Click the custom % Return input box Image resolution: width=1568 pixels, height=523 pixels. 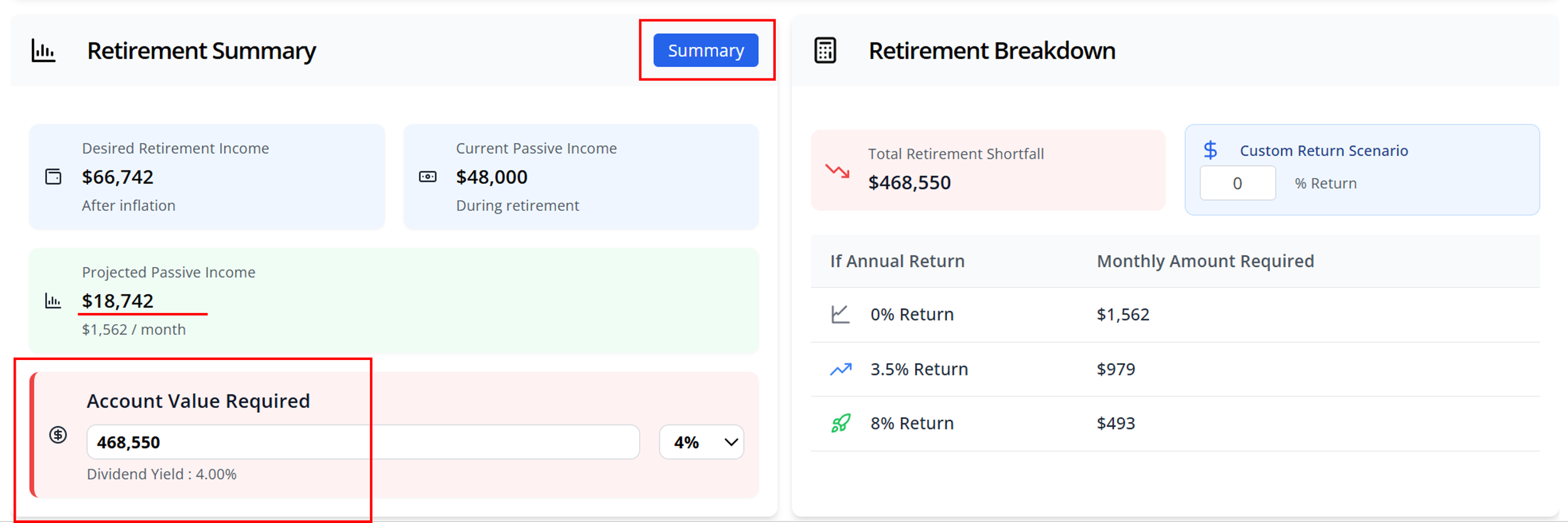click(1237, 183)
